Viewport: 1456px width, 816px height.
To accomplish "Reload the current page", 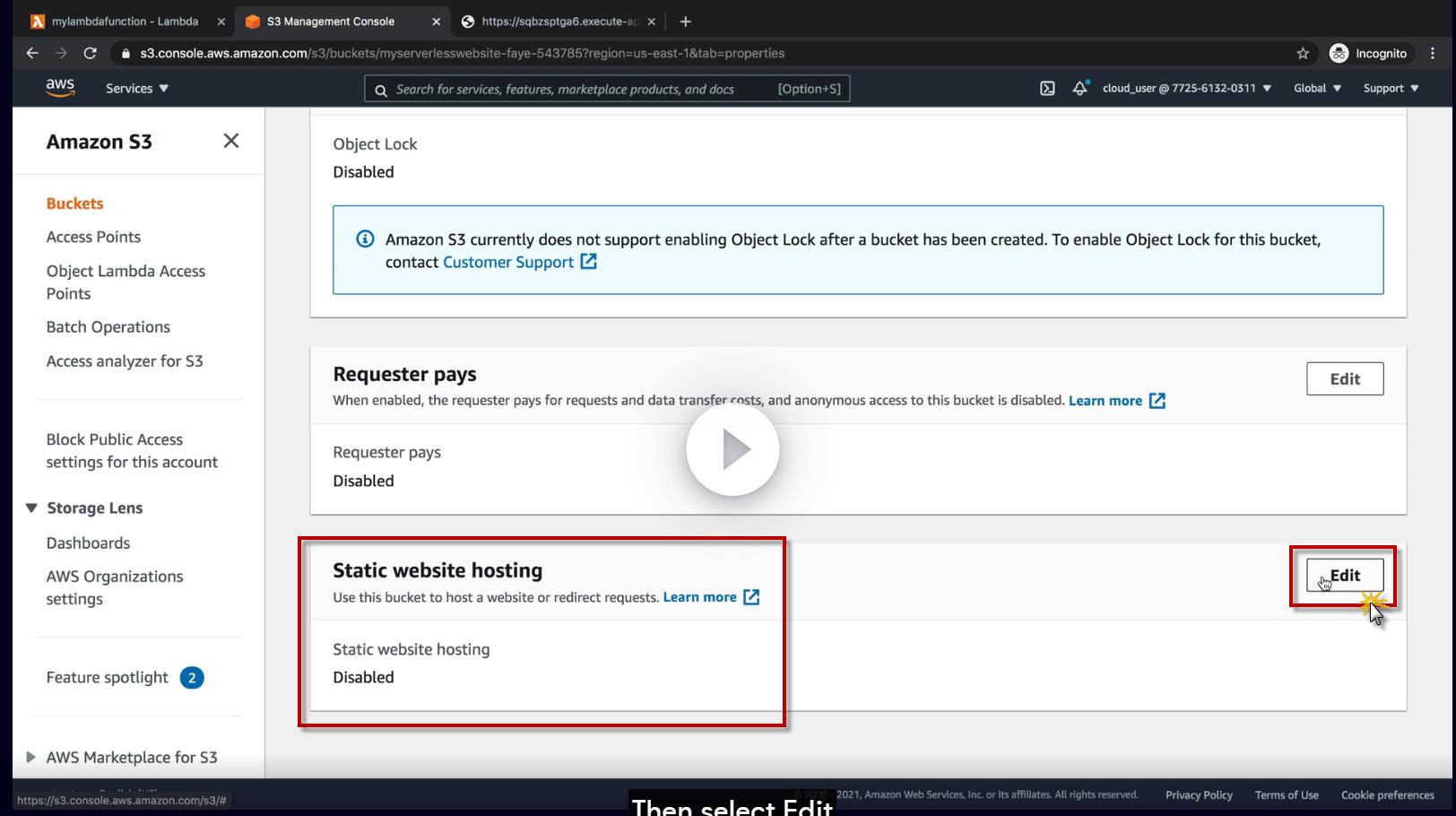I will (90, 53).
